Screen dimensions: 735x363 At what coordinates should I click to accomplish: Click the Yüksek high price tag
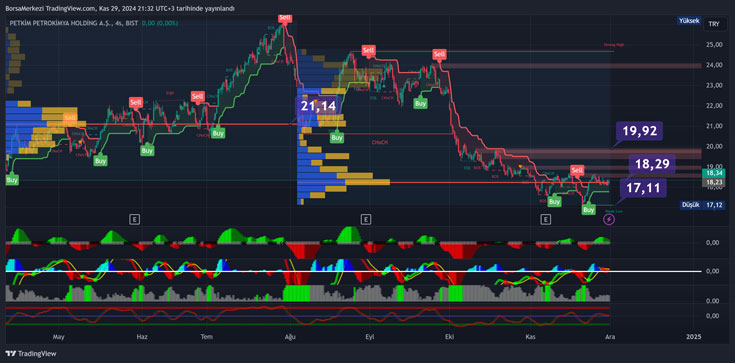tap(689, 21)
